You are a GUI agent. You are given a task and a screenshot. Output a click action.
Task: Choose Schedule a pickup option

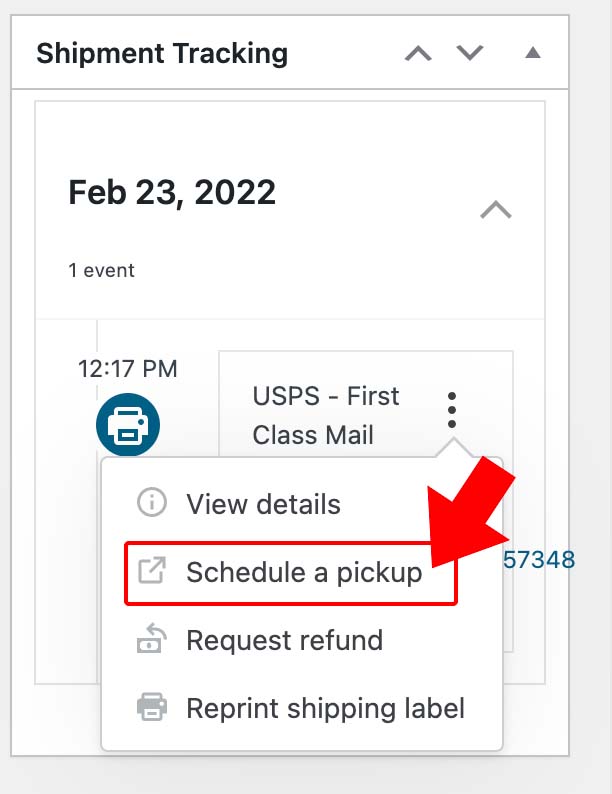291,573
